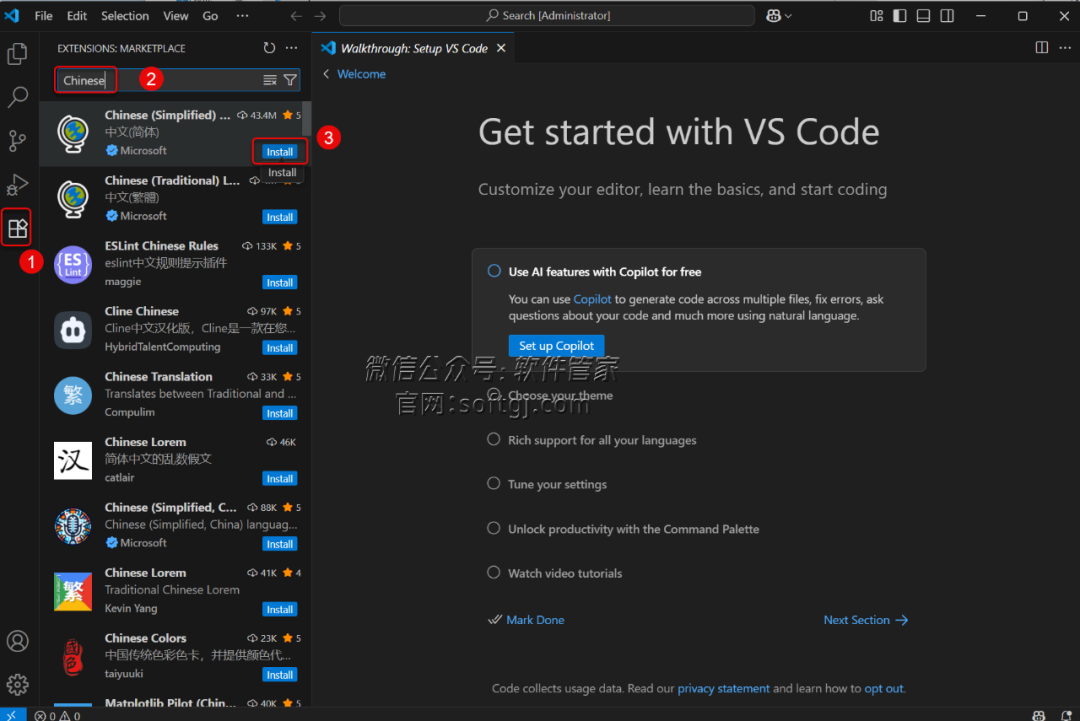Close the Walkthrough: Setup VS Code tab
Image resolution: width=1080 pixels, height=721 pixels.
pyautogui.click(x=501, y=48)
